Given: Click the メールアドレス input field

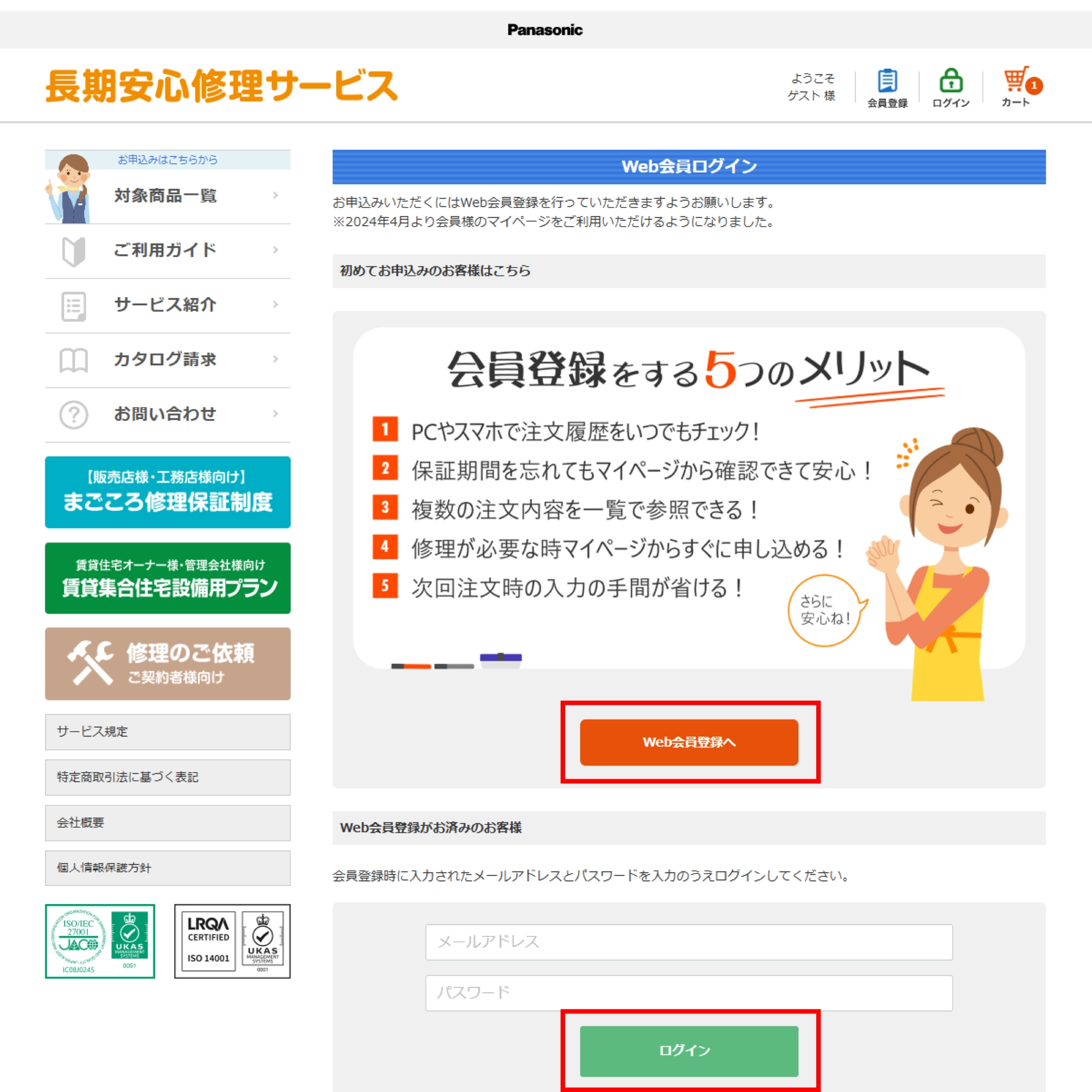Looking at the screenshot, I should [x=689, y=942].
